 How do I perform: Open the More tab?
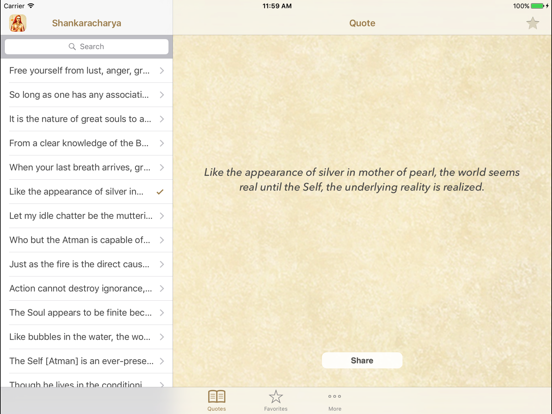coord(335,401)
